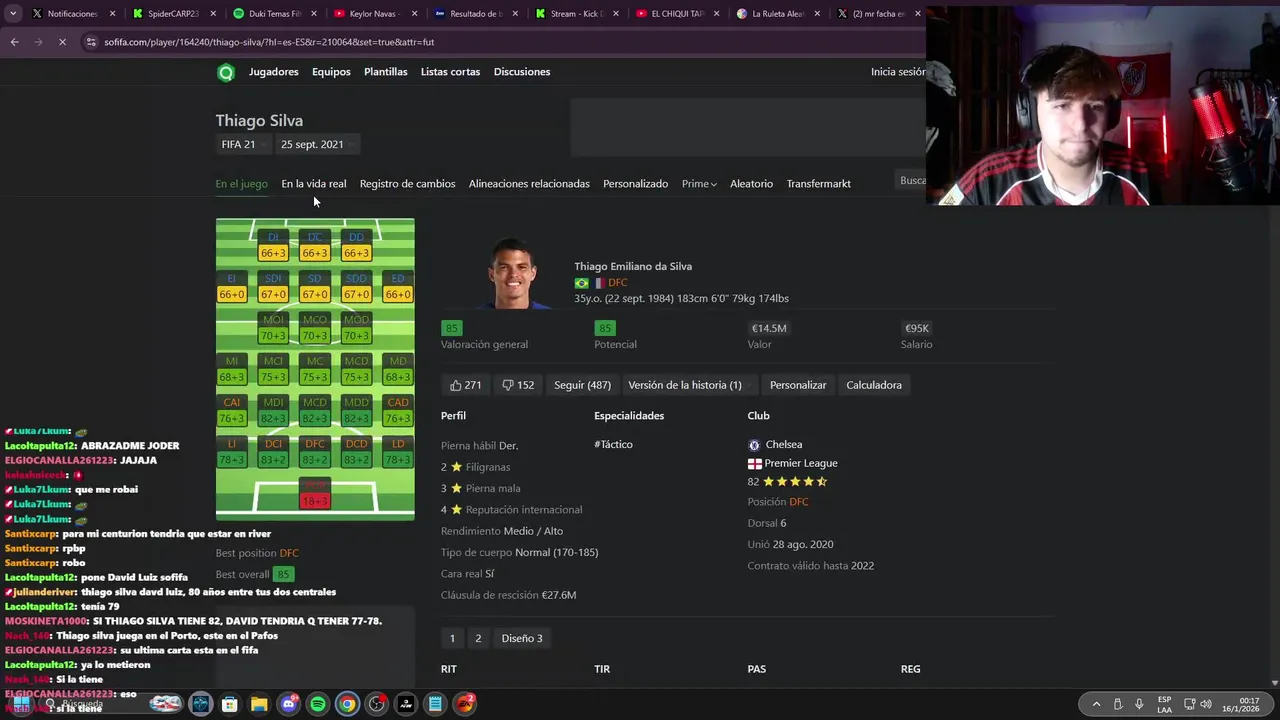Click the Windows Start button

[22, 704]
